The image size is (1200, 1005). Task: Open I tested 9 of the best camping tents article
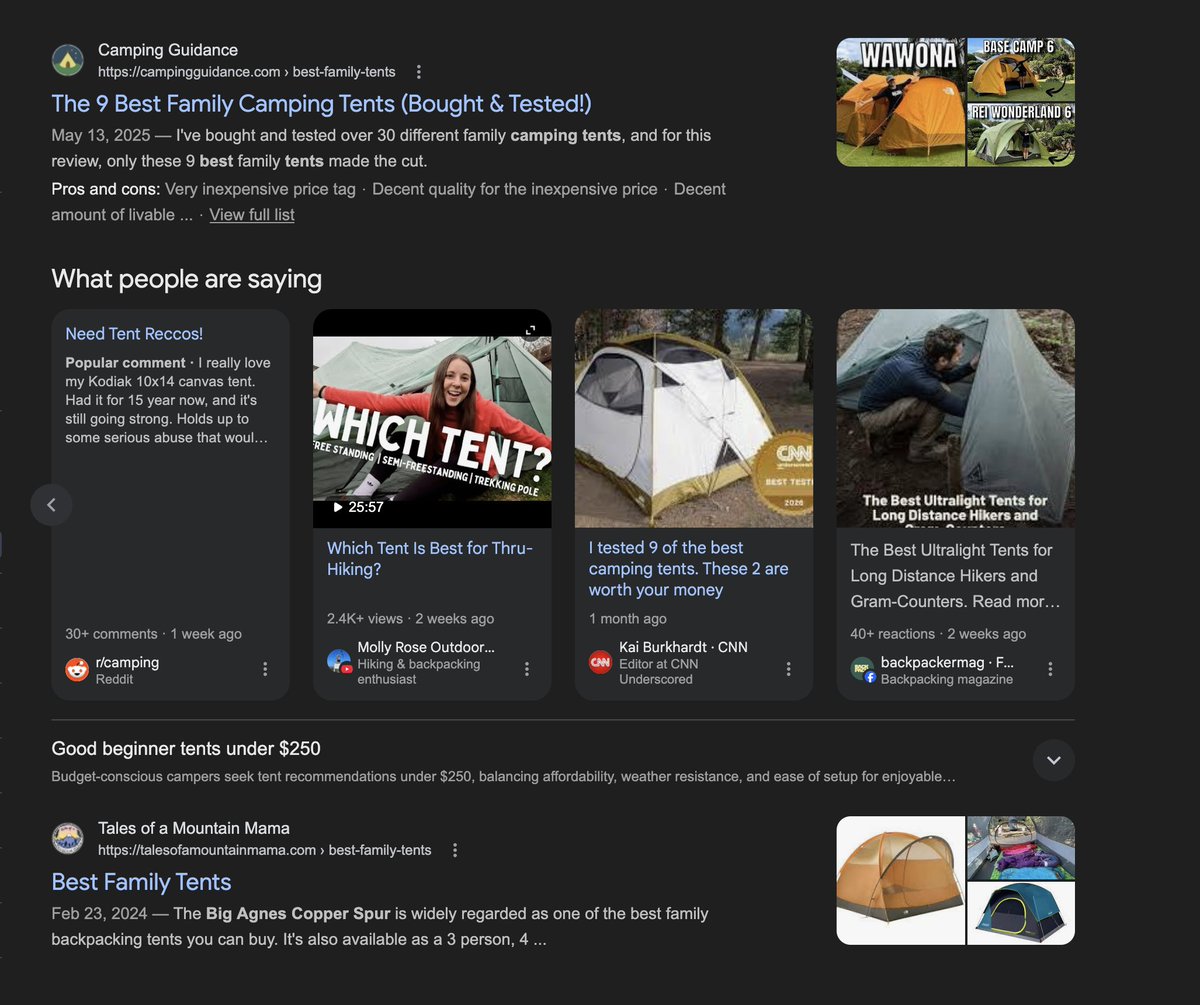point(689,569)
